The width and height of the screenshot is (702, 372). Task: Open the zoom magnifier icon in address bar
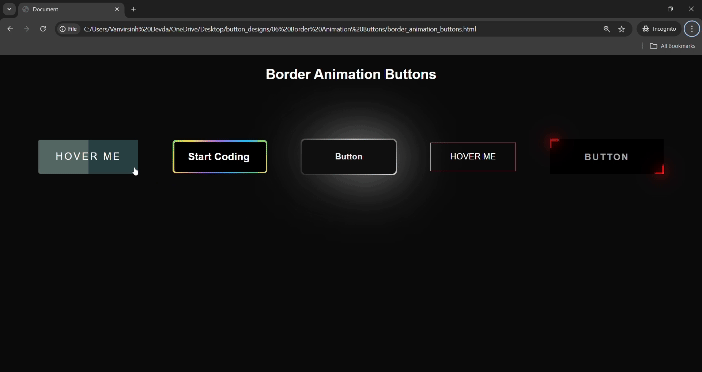pyautogui.click(x=607, y=29)
